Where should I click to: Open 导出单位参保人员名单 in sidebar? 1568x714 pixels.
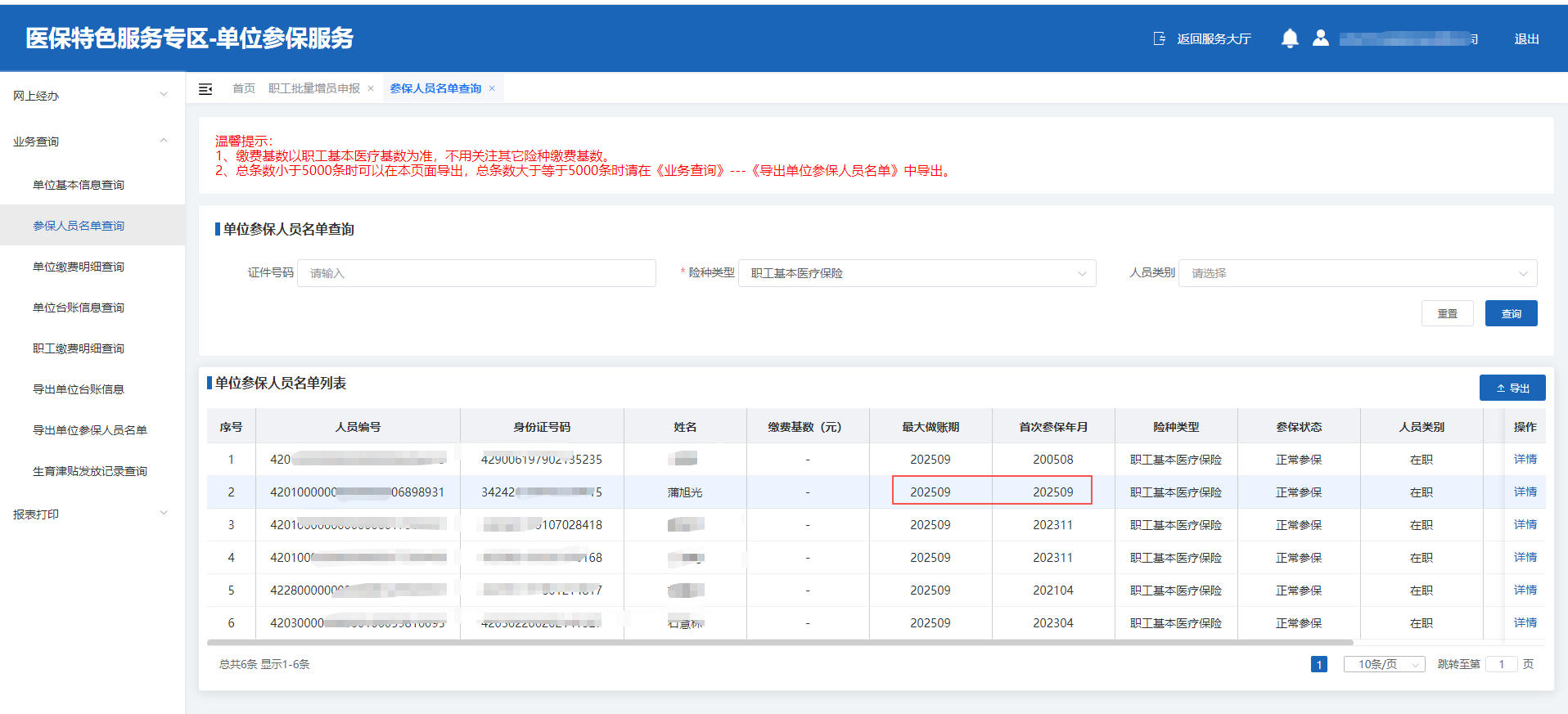(x=90, y=430)
